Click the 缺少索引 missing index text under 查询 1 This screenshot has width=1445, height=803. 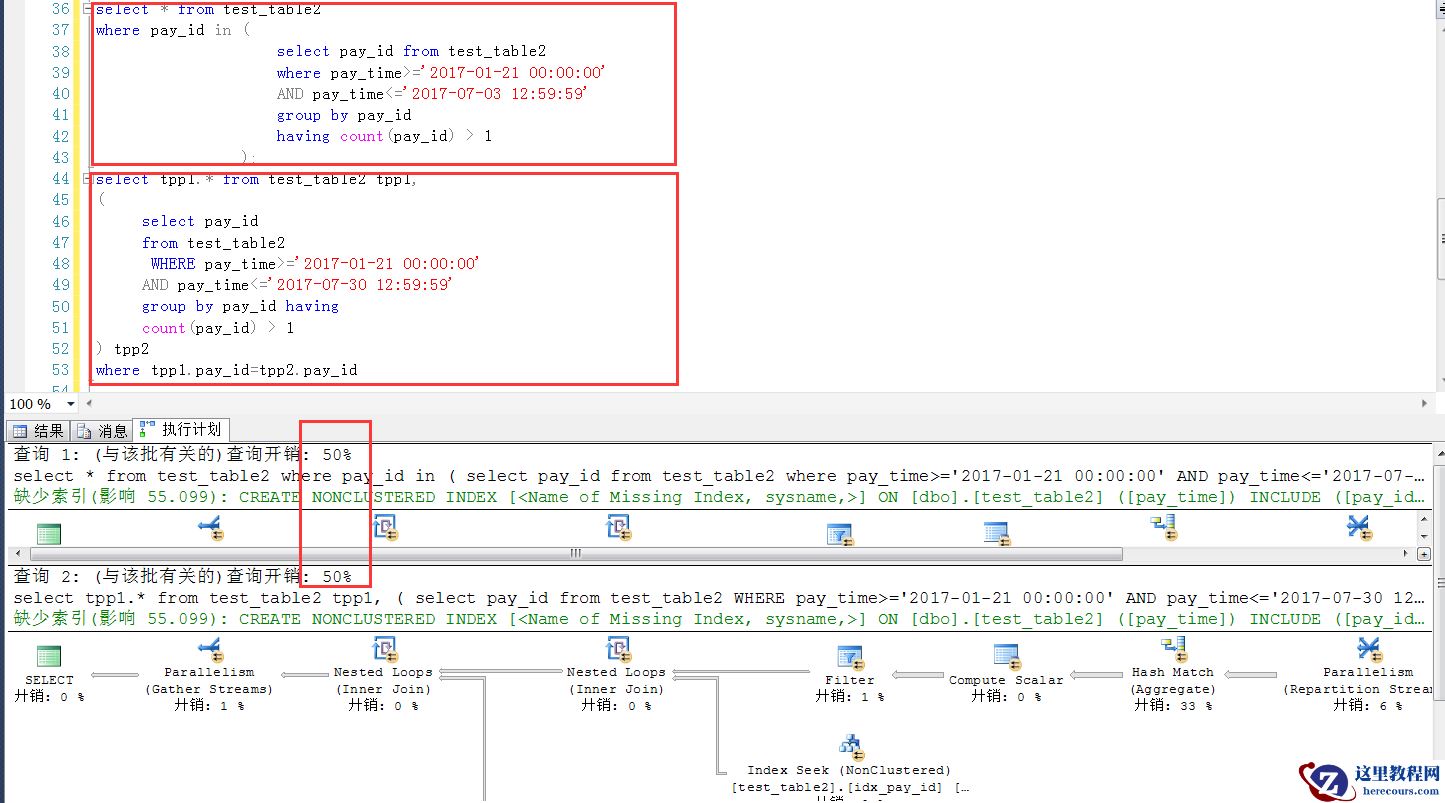[x=720, y=497]
